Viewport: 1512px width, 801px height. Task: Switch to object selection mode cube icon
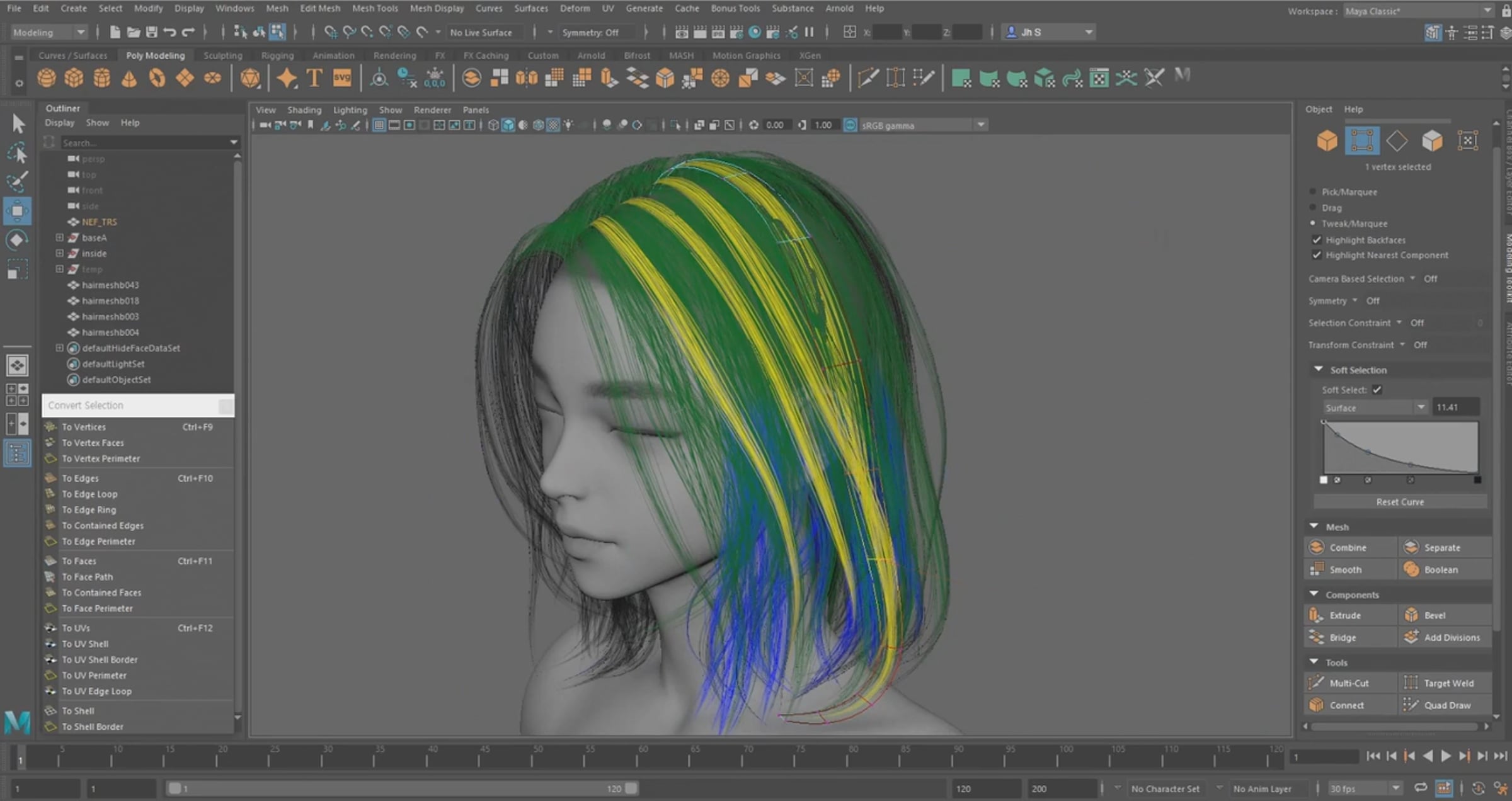coord(1327,141)
